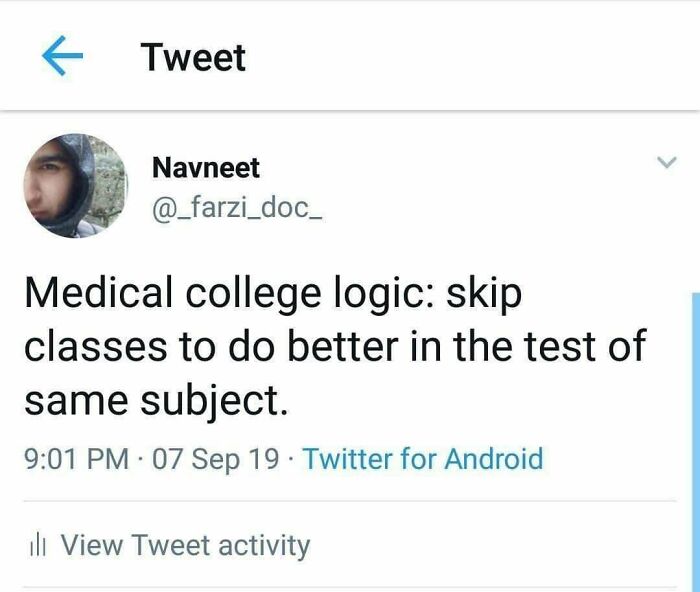This screenshot has width=700, height=592.
Task: Click the display name Navneet
Action: (x=205, y=167)
